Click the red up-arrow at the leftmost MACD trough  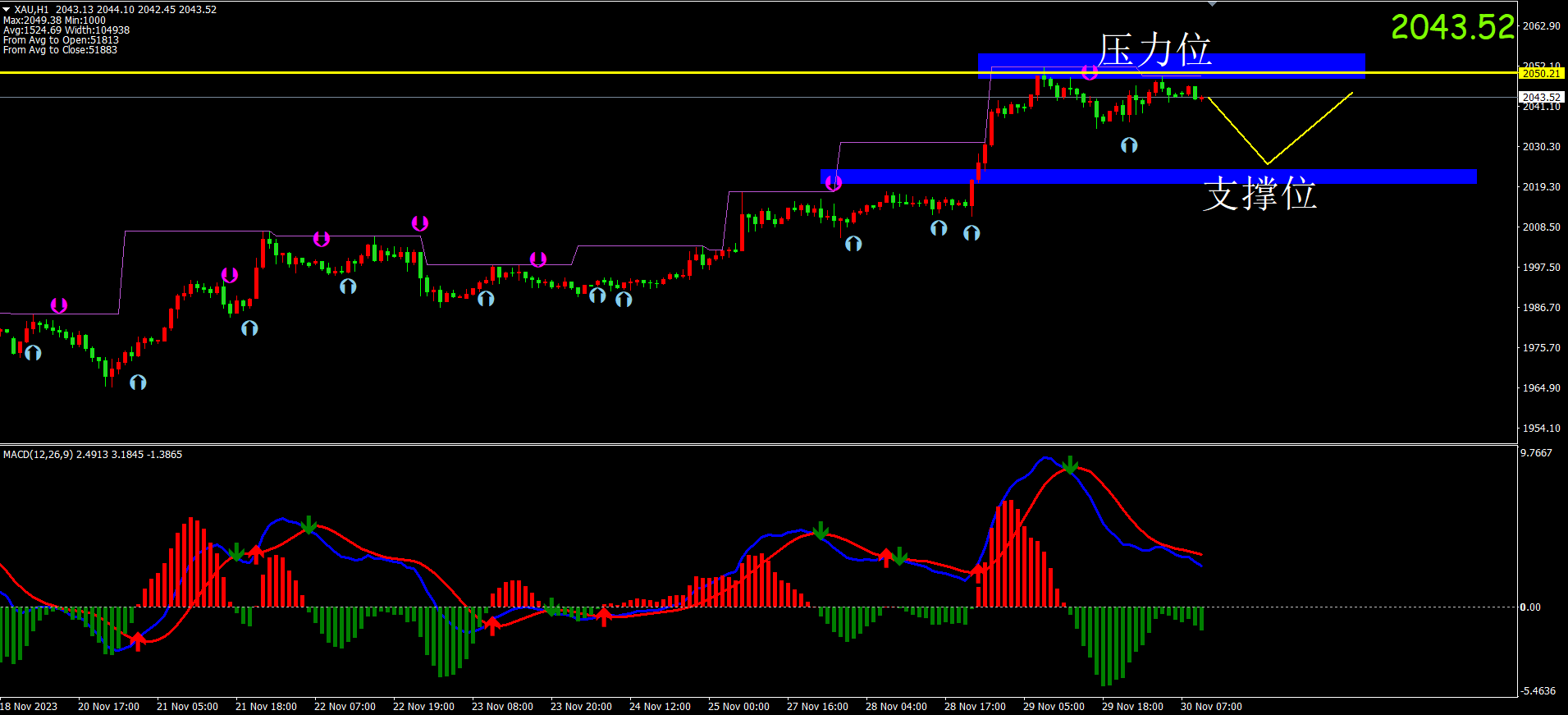[x=138, y=641]
